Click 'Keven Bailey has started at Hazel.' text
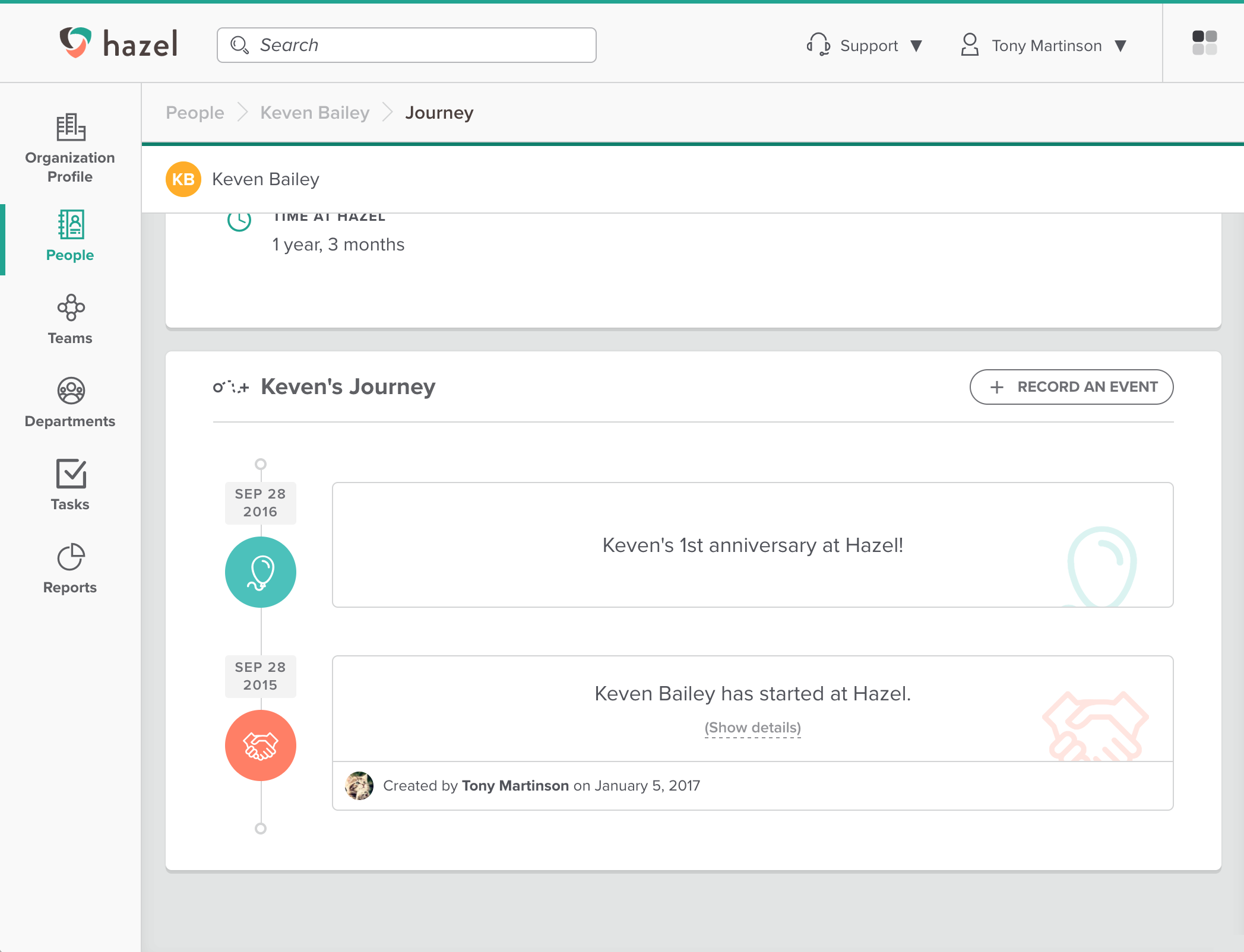 tap(752, 694)
